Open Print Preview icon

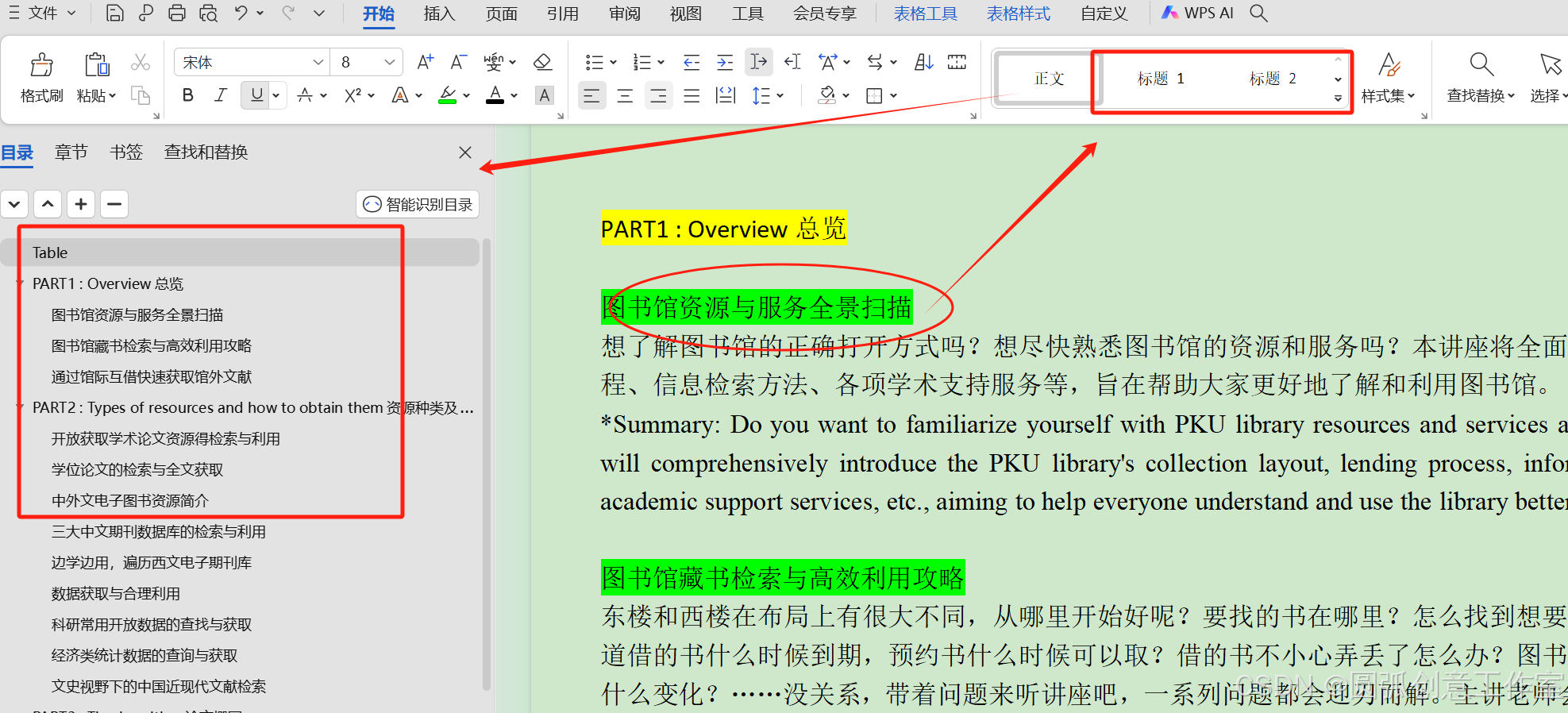pyautogui.click(x=208, y=13)
